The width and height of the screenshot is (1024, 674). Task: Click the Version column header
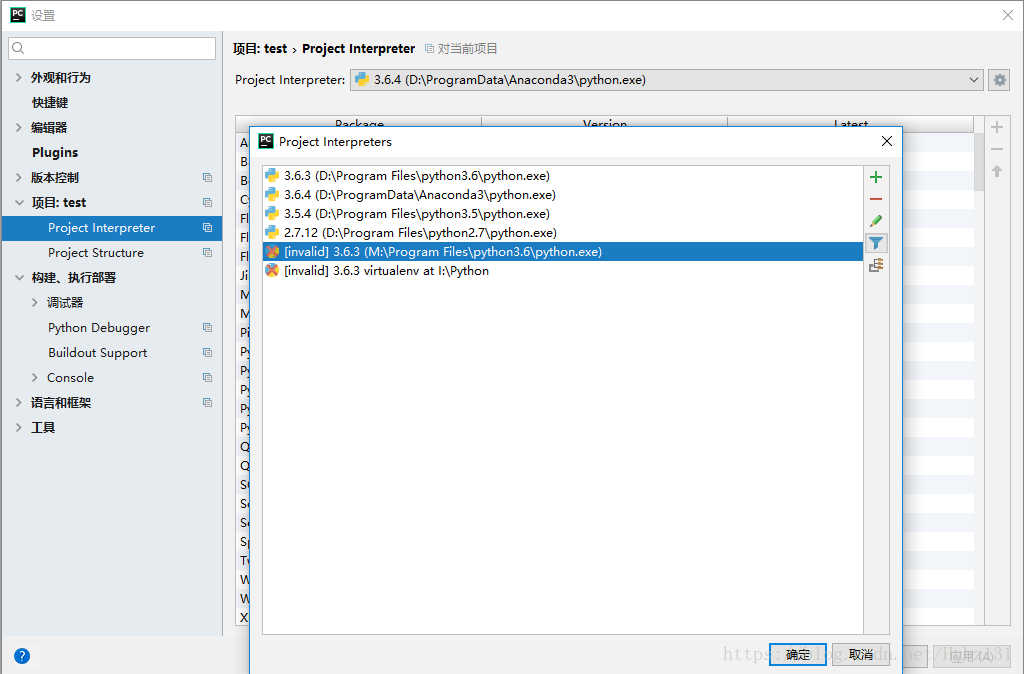pyautogui.click(x=604, y=123)
